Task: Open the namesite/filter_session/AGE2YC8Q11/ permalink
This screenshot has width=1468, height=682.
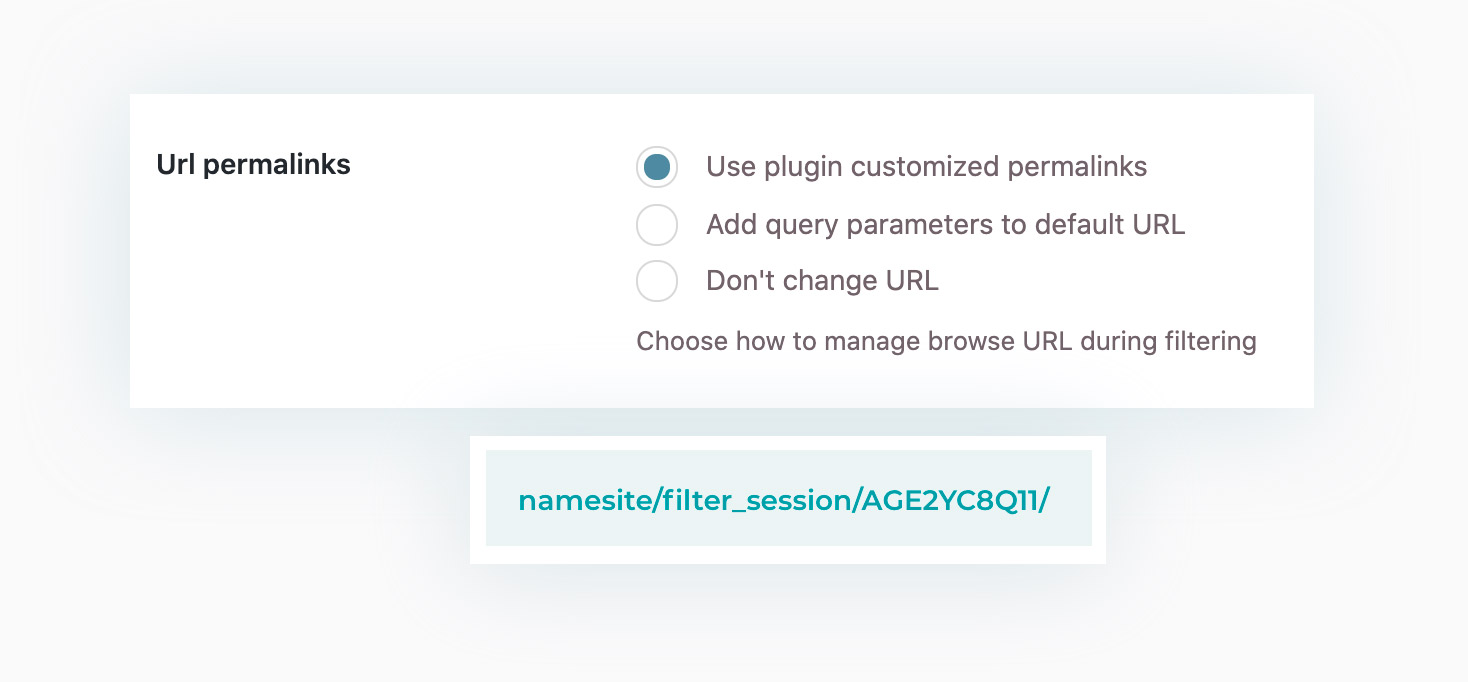Action: (x=784, y=501)
